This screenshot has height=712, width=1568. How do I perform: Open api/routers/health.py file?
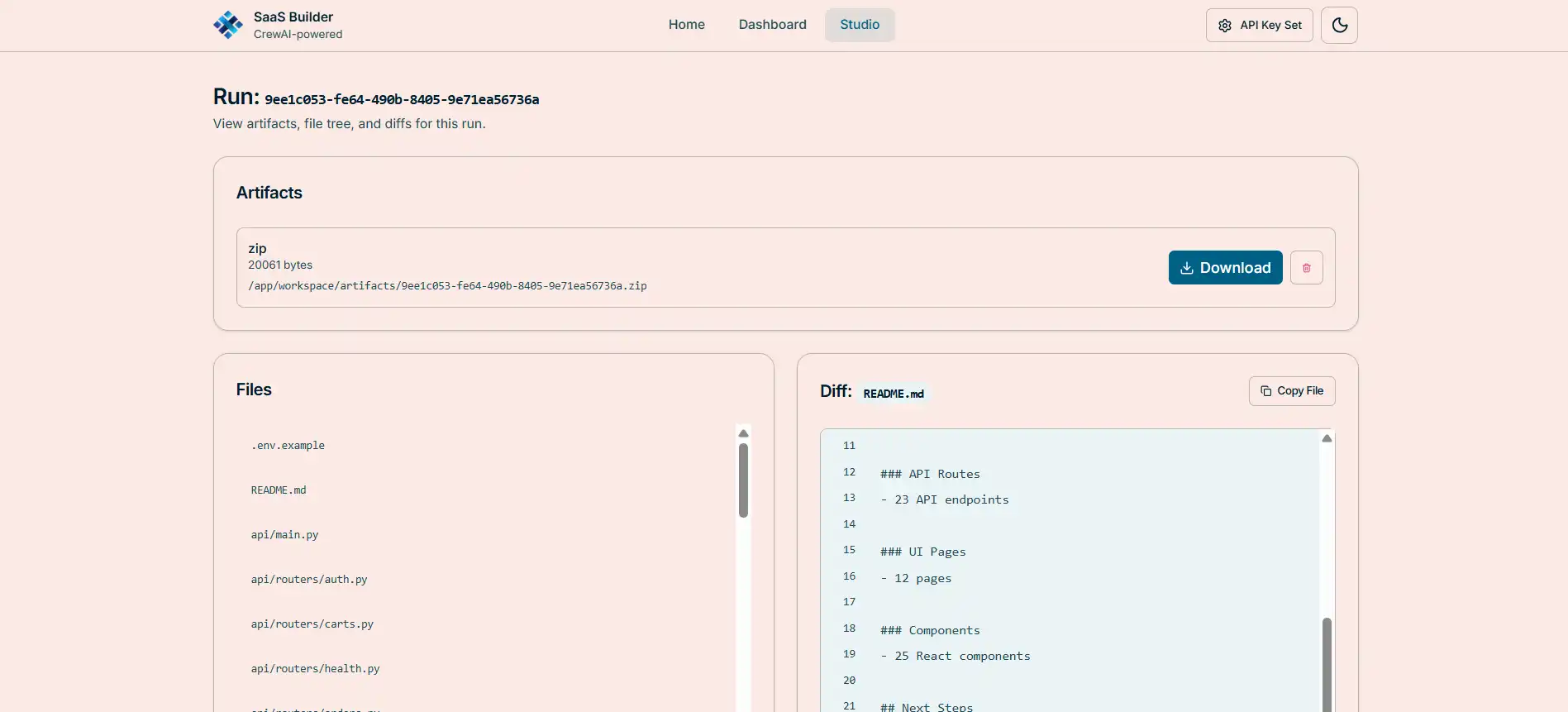tap(315, 669)
